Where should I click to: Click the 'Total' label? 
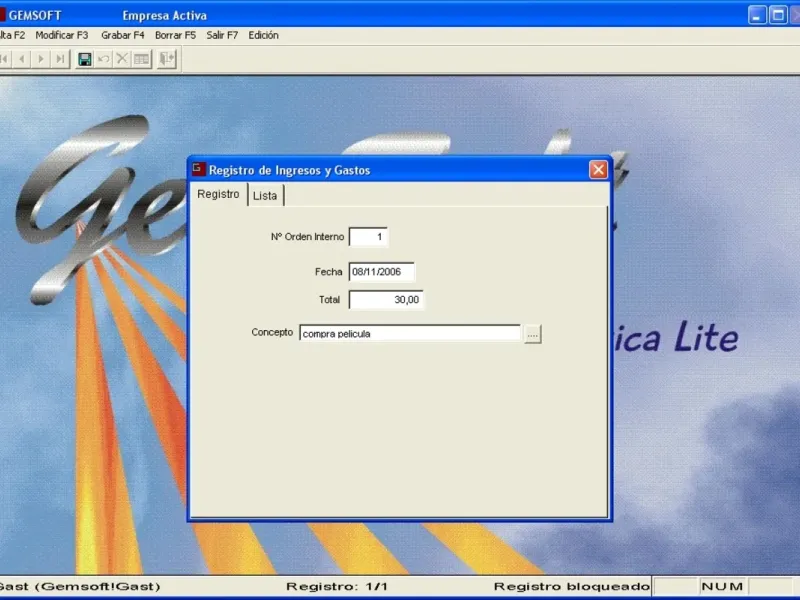330,300
